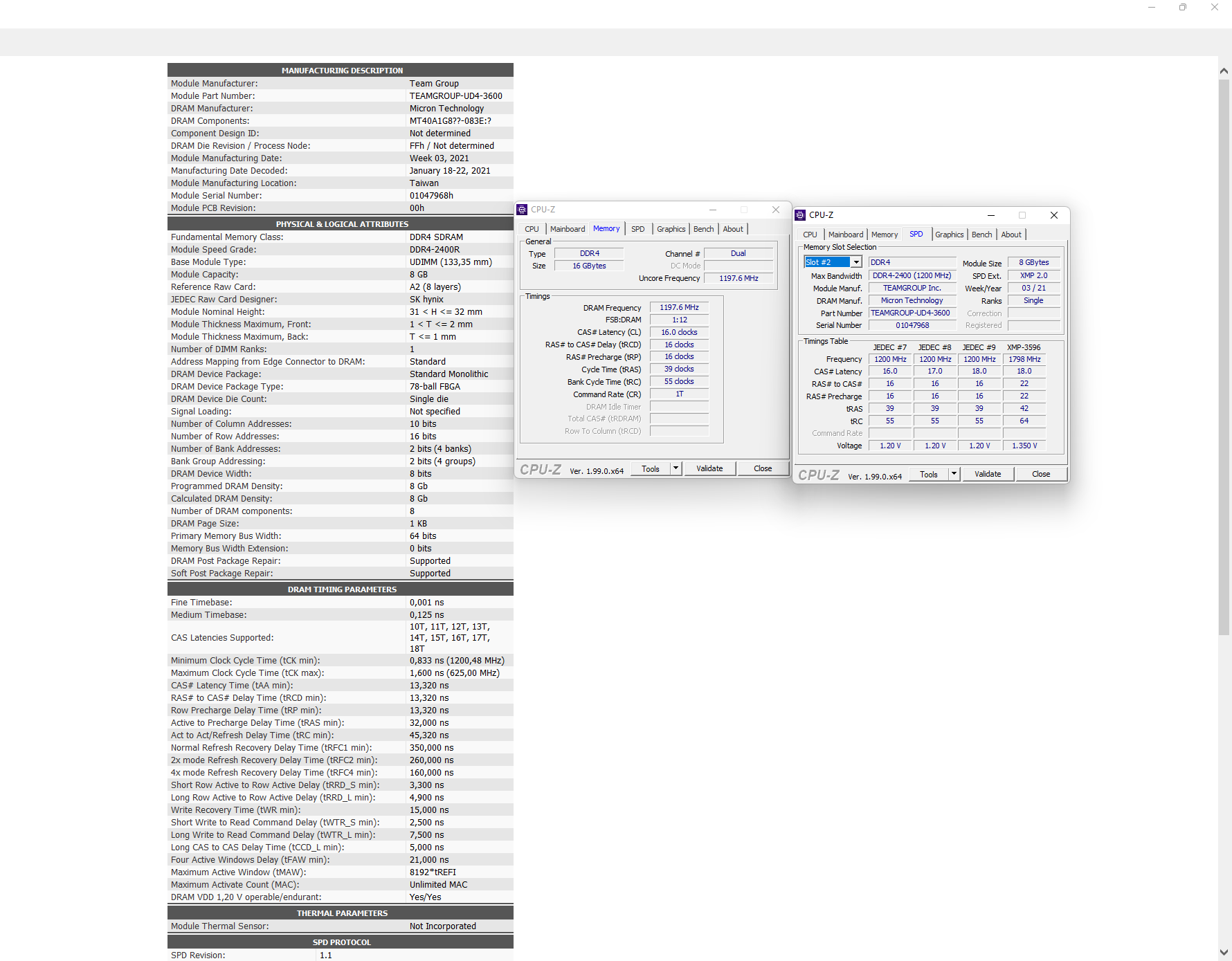Click the Week/Year field 03 / 21

click(x=1033, y=288)
